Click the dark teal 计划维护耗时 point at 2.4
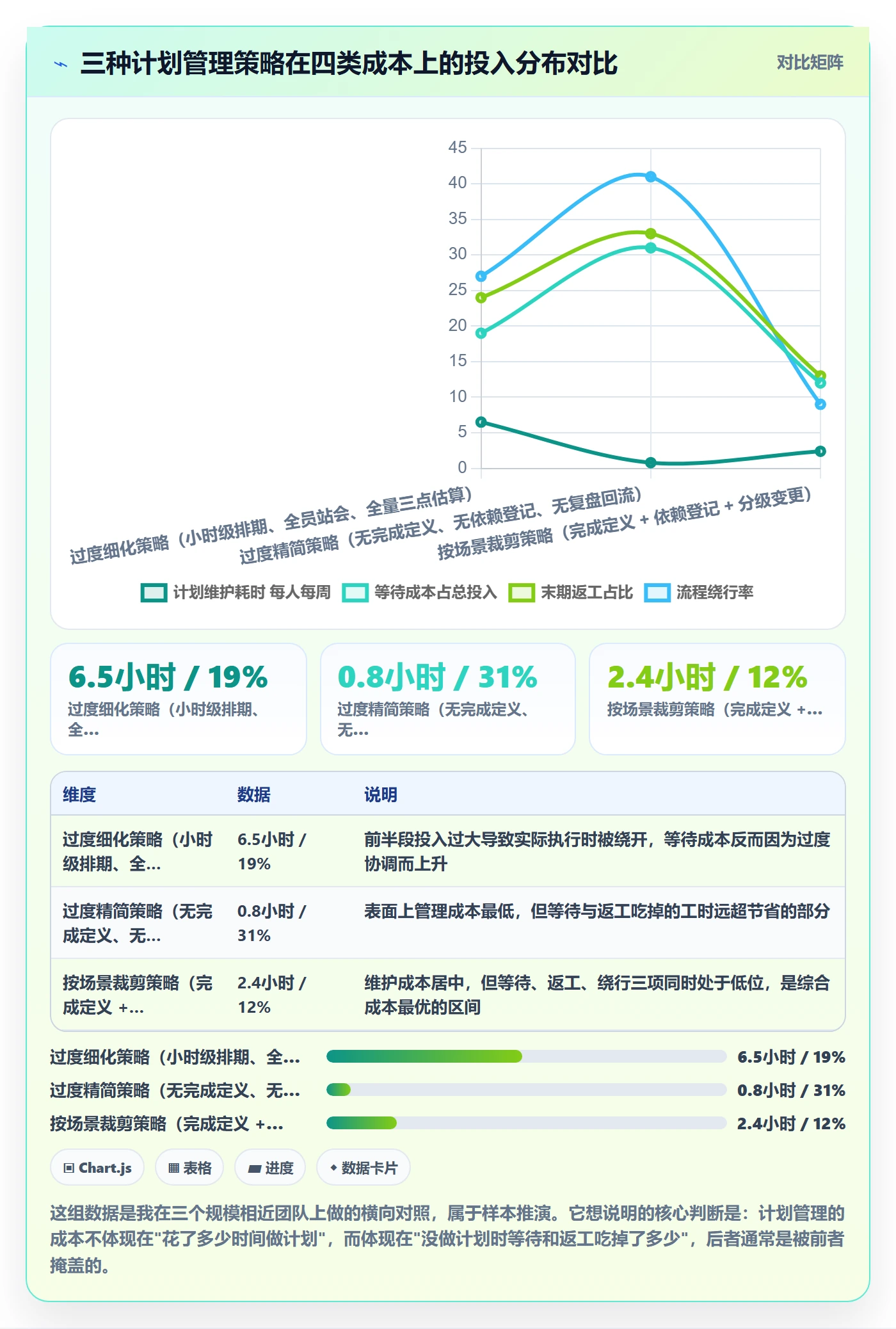 tap(820, 451)
